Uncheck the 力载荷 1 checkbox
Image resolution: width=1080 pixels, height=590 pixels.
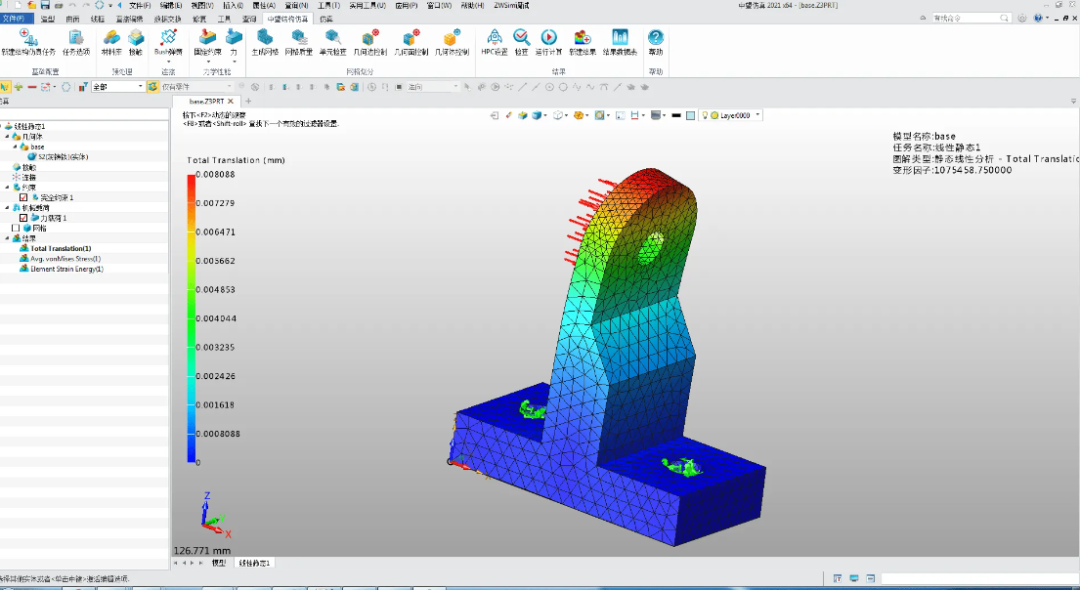[x=23, y=218]
